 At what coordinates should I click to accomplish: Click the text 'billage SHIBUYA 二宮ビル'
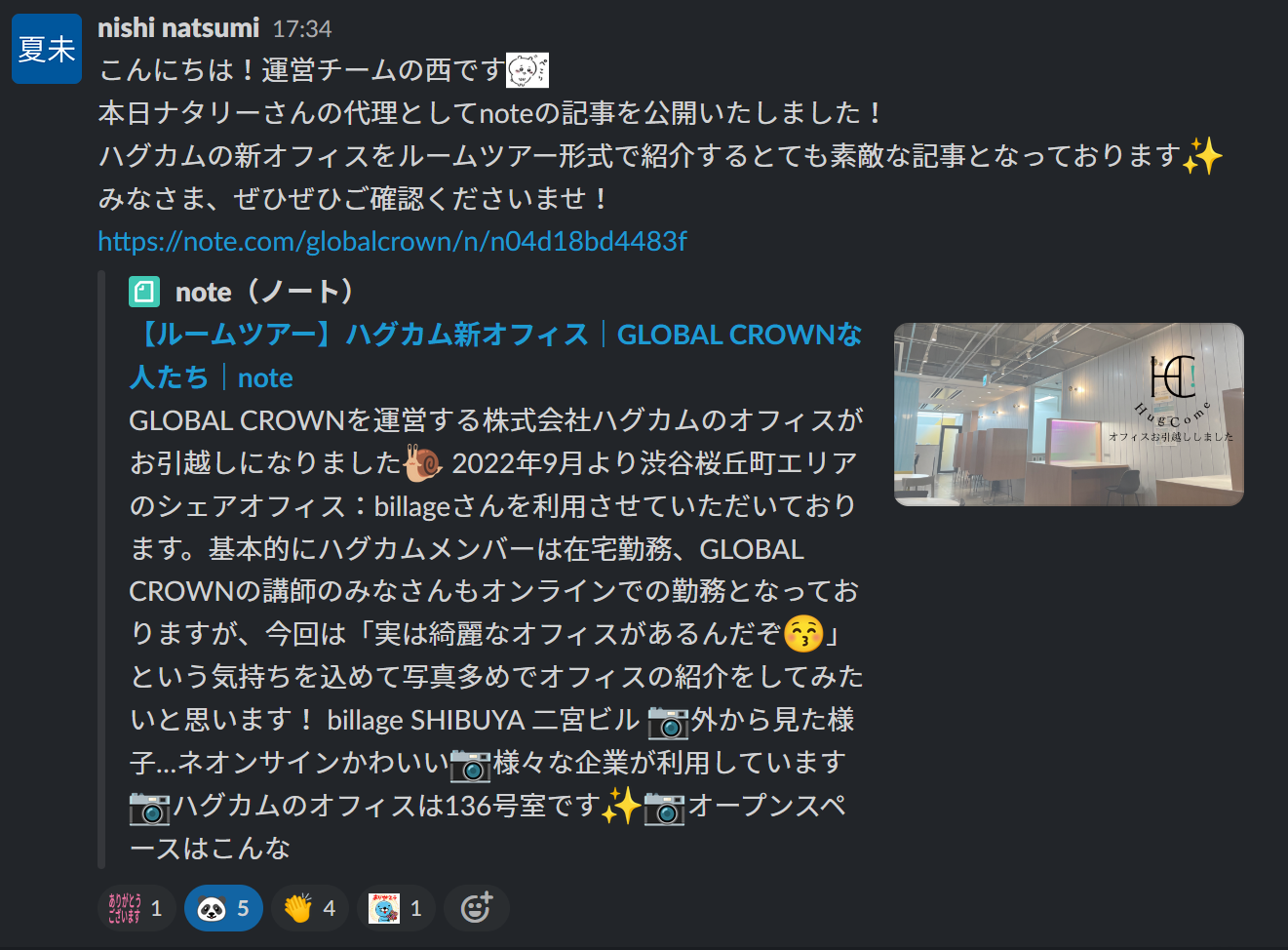tap(484, 720)
